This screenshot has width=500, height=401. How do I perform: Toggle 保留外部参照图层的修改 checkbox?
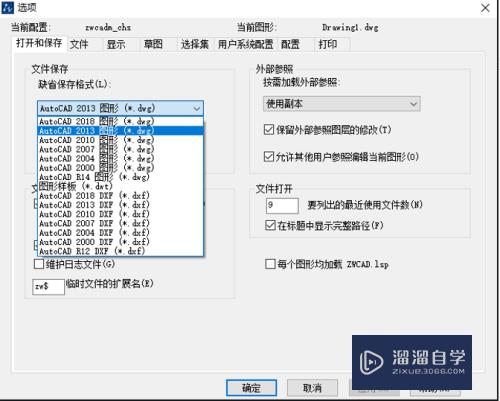(x=269, y=129)
